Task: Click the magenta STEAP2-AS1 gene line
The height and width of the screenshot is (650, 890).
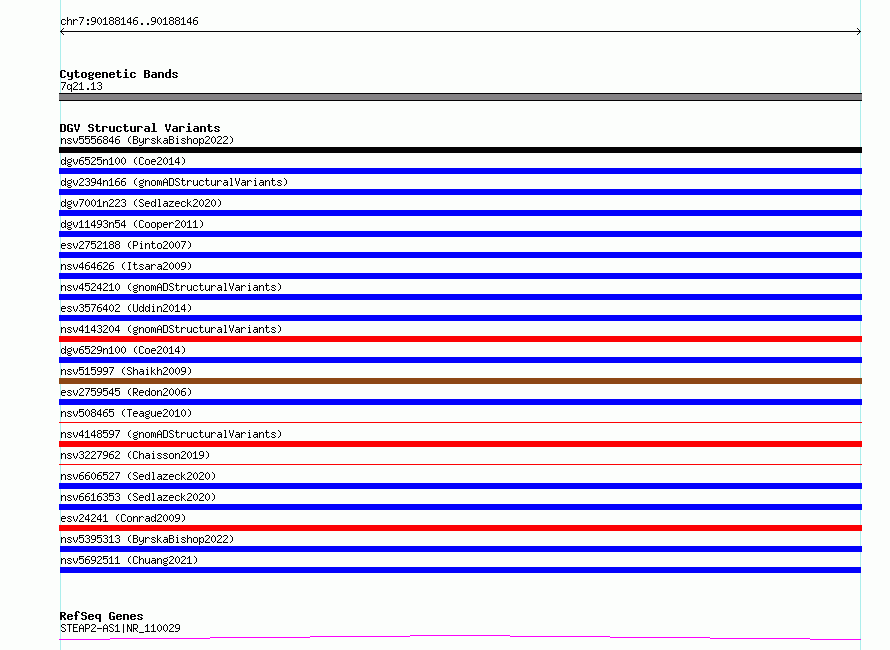Action: 460,637
